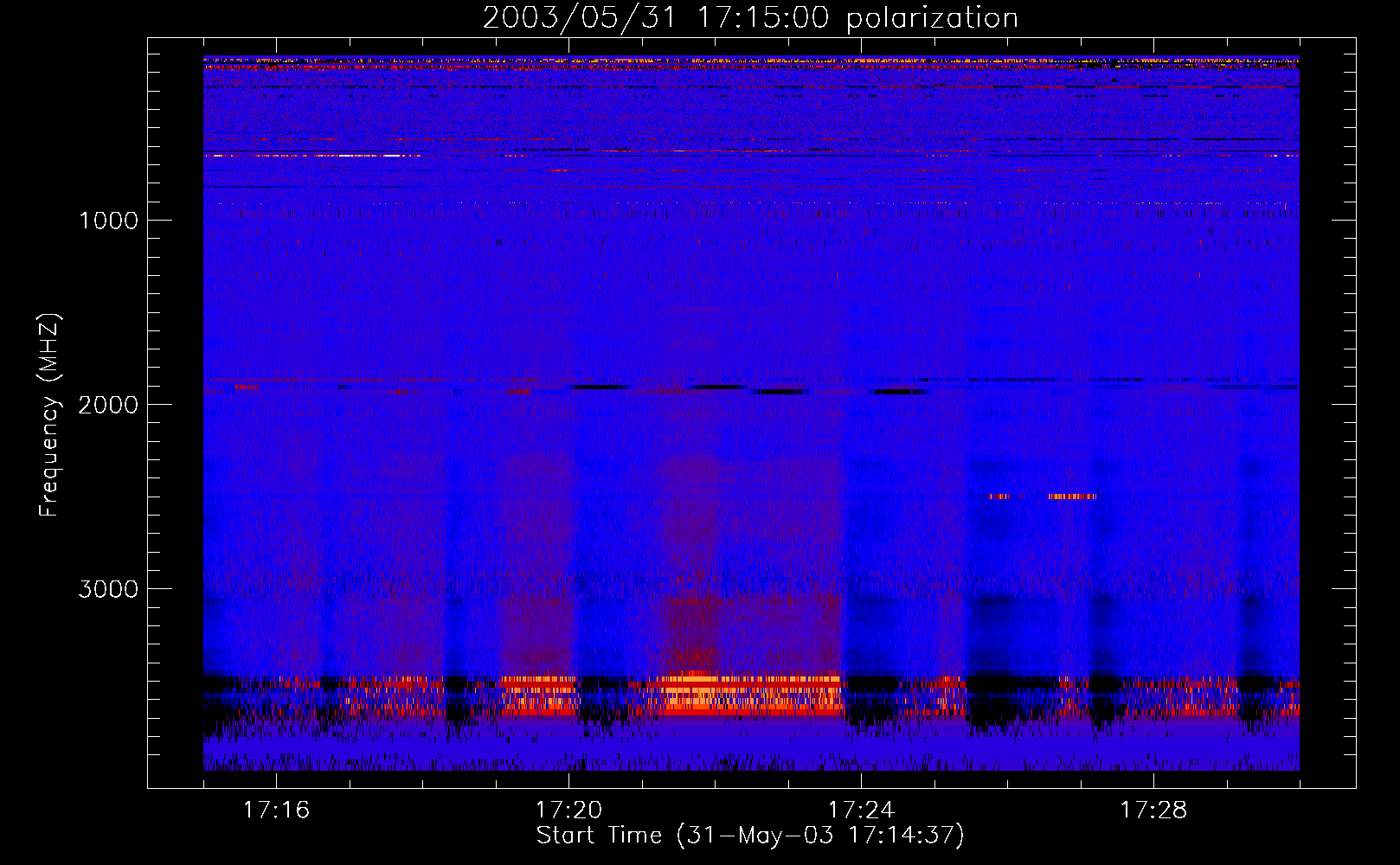The image size is (1400, 865).
Task: Click the 17:24 time tick label
Action: tap(861, 811)
